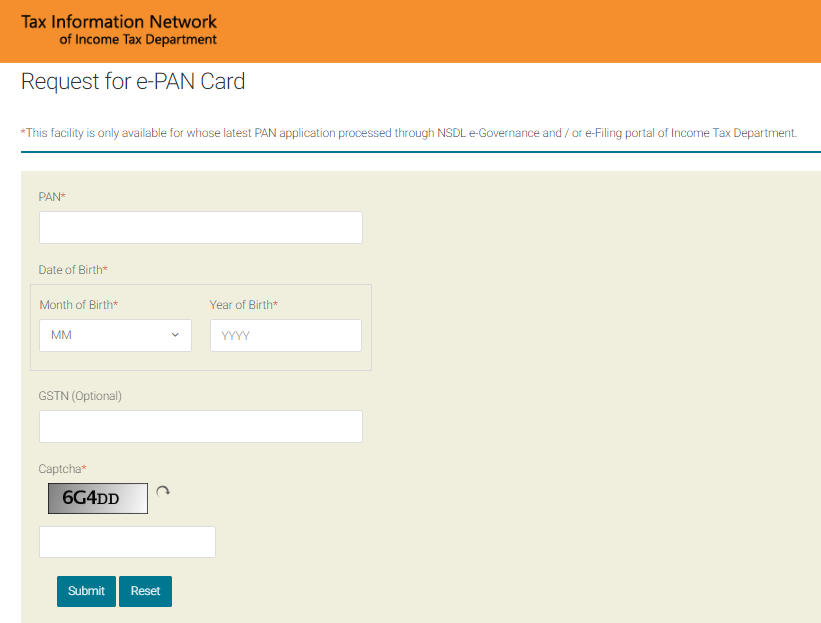Viewport: 821px width, 623px height.
Task: Click the captcha answer text box
Action: [x=127, y=542]
